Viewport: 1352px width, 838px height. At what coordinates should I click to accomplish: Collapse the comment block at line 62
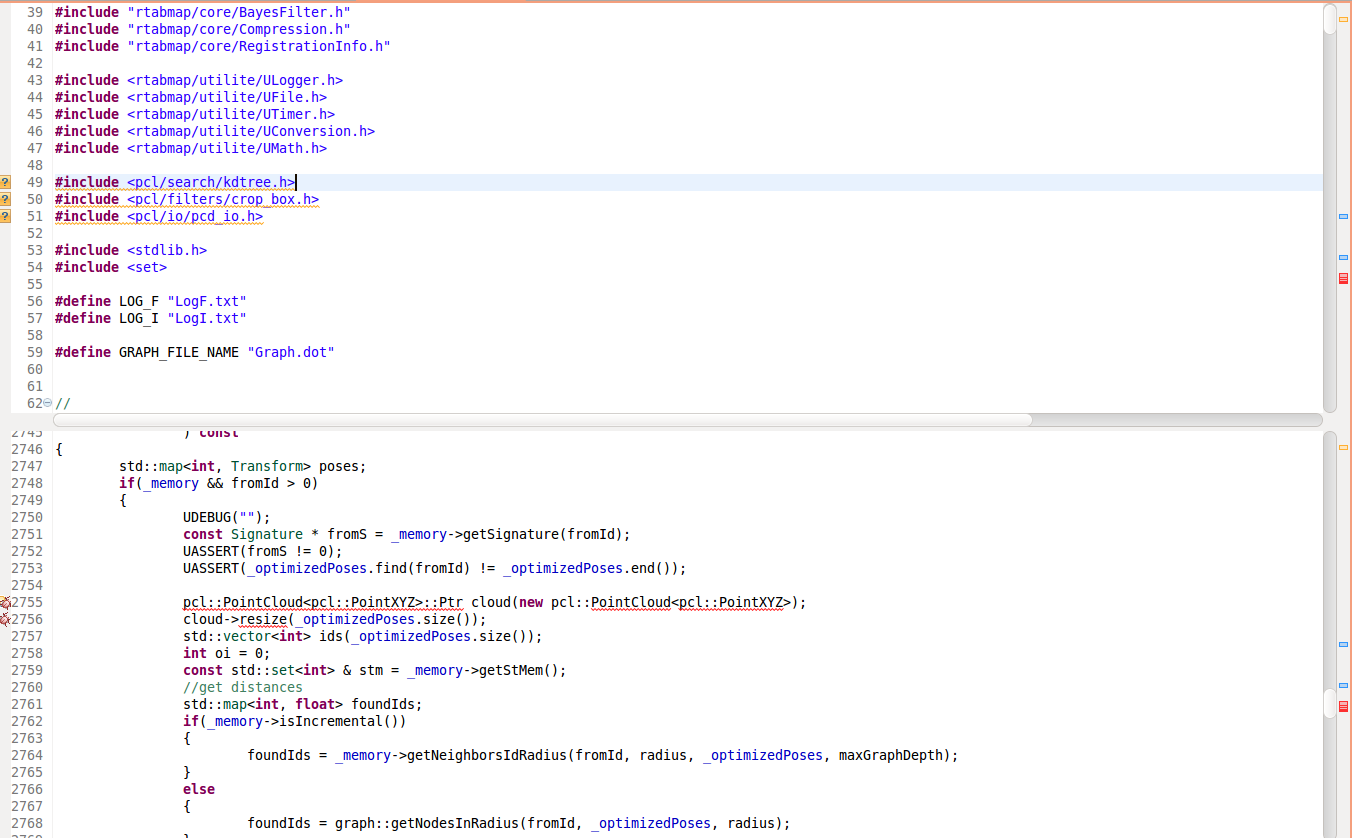48,403
